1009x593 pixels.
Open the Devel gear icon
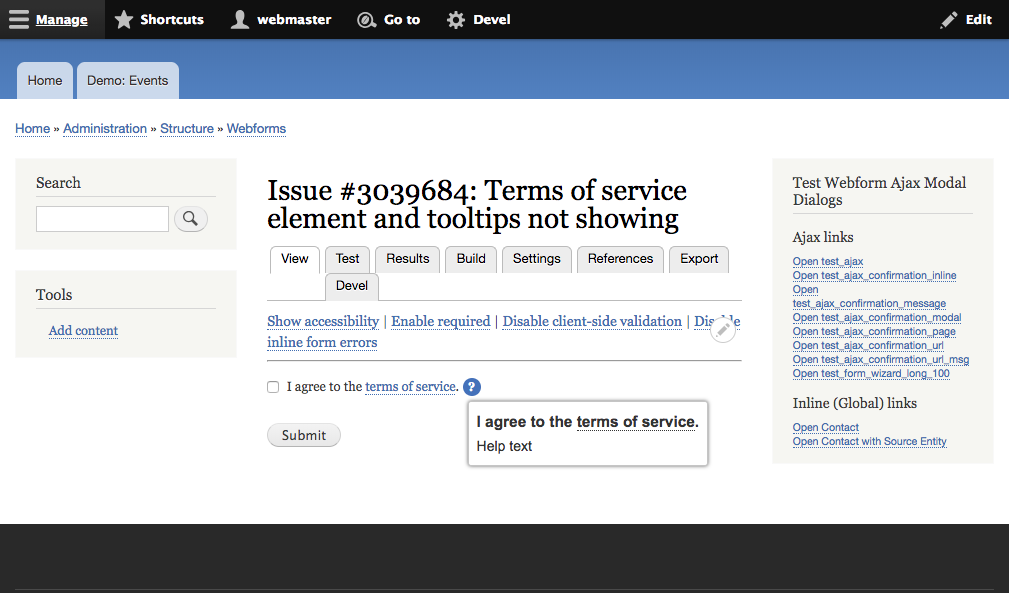(x=456, y=20)
